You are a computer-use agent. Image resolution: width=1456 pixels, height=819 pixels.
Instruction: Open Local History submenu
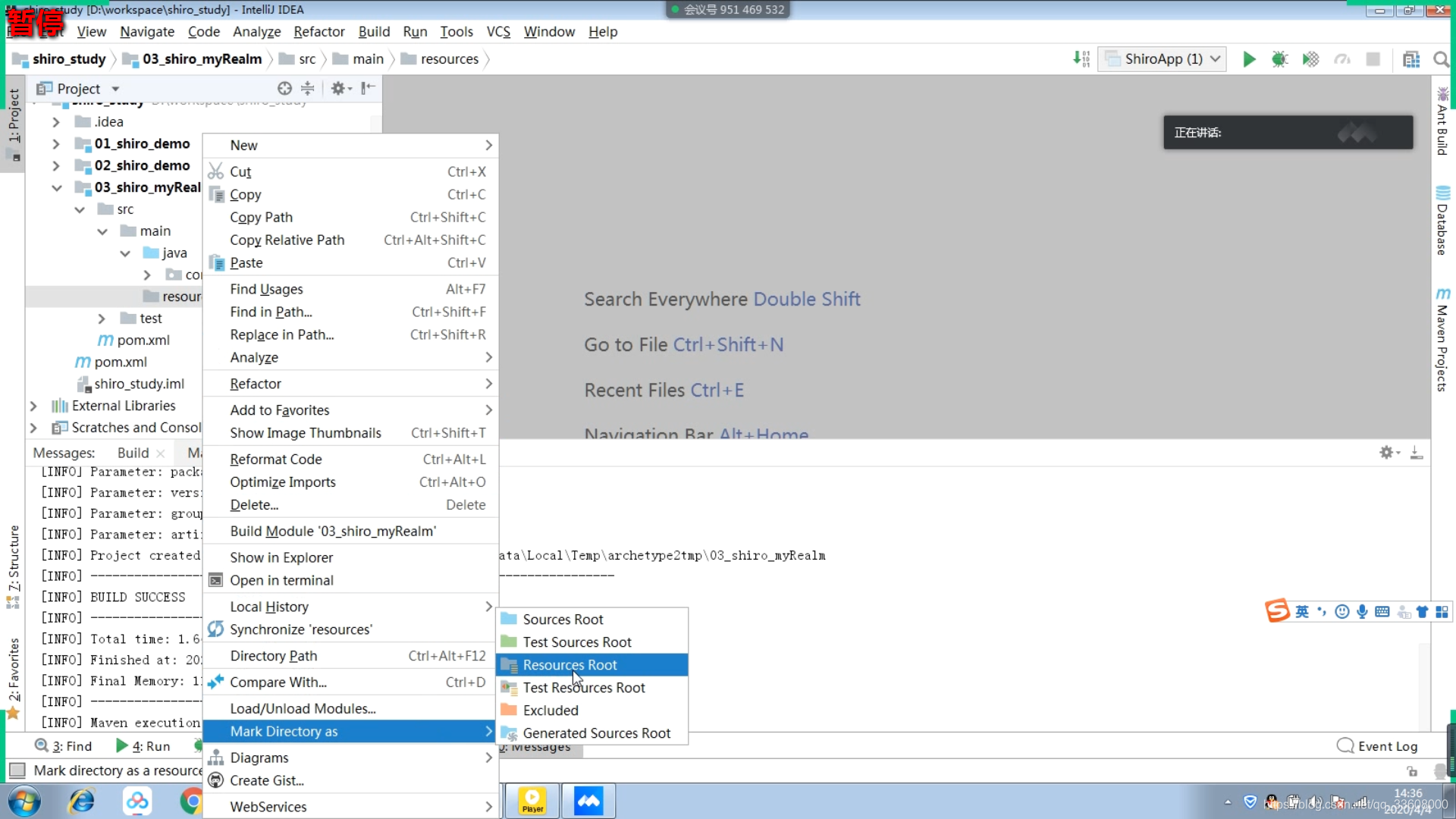(350, 607)
